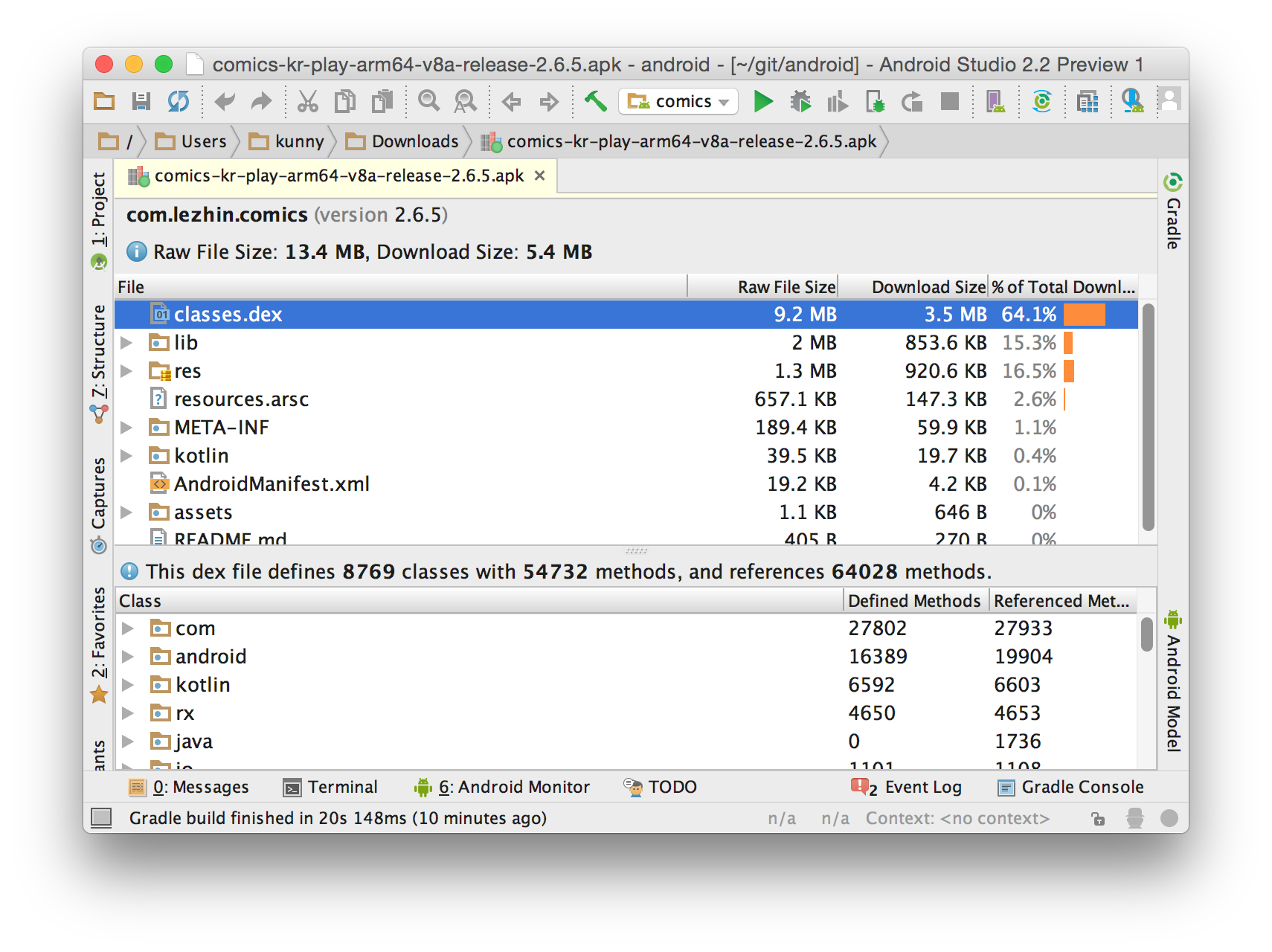Navigate Forward with the right arrow
The image size is (1272, 952).
coord(549,102)
